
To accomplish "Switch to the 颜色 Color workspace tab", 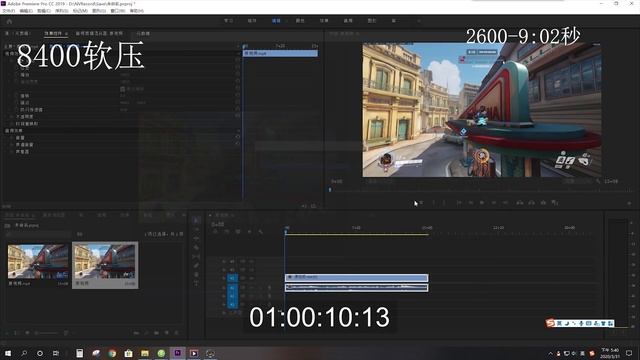I will (x=300, y=21).
